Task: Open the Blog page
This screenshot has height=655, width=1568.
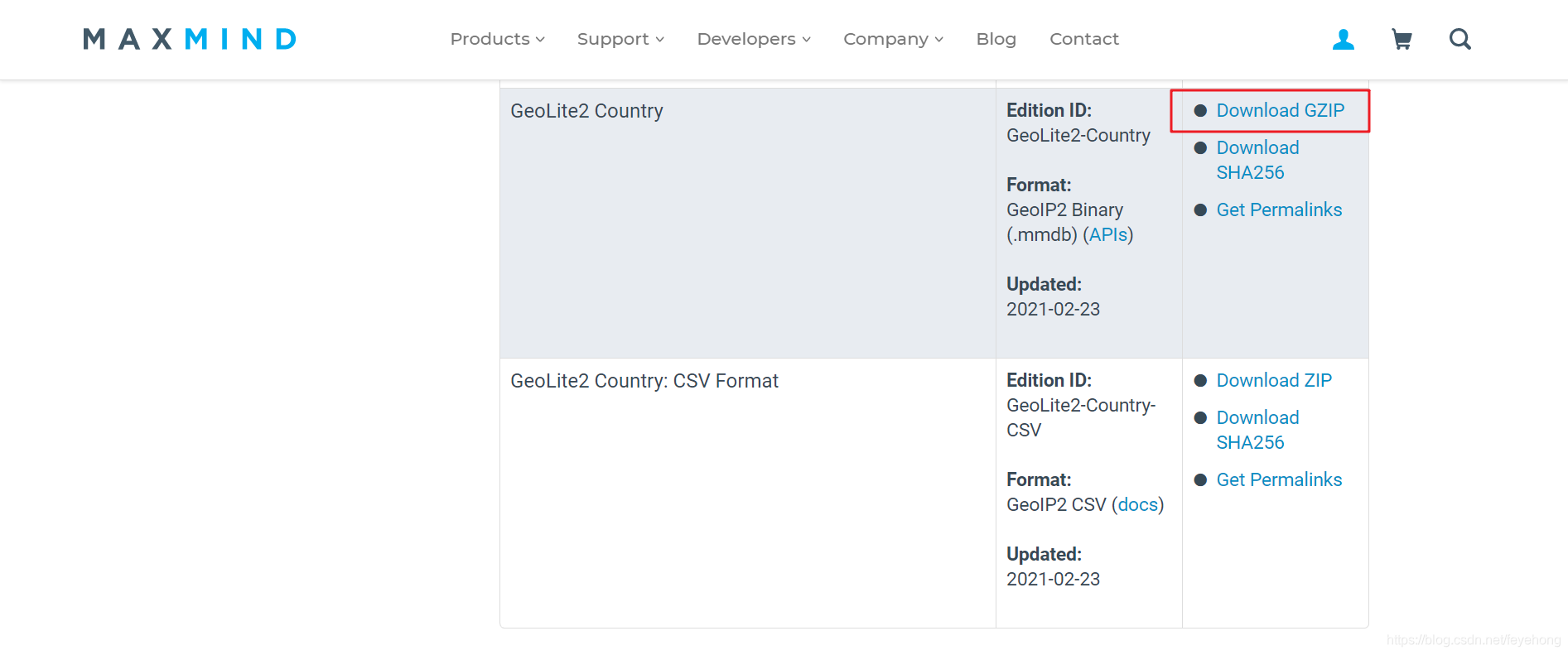Action: pyautogui.click(x=996, y=39)
